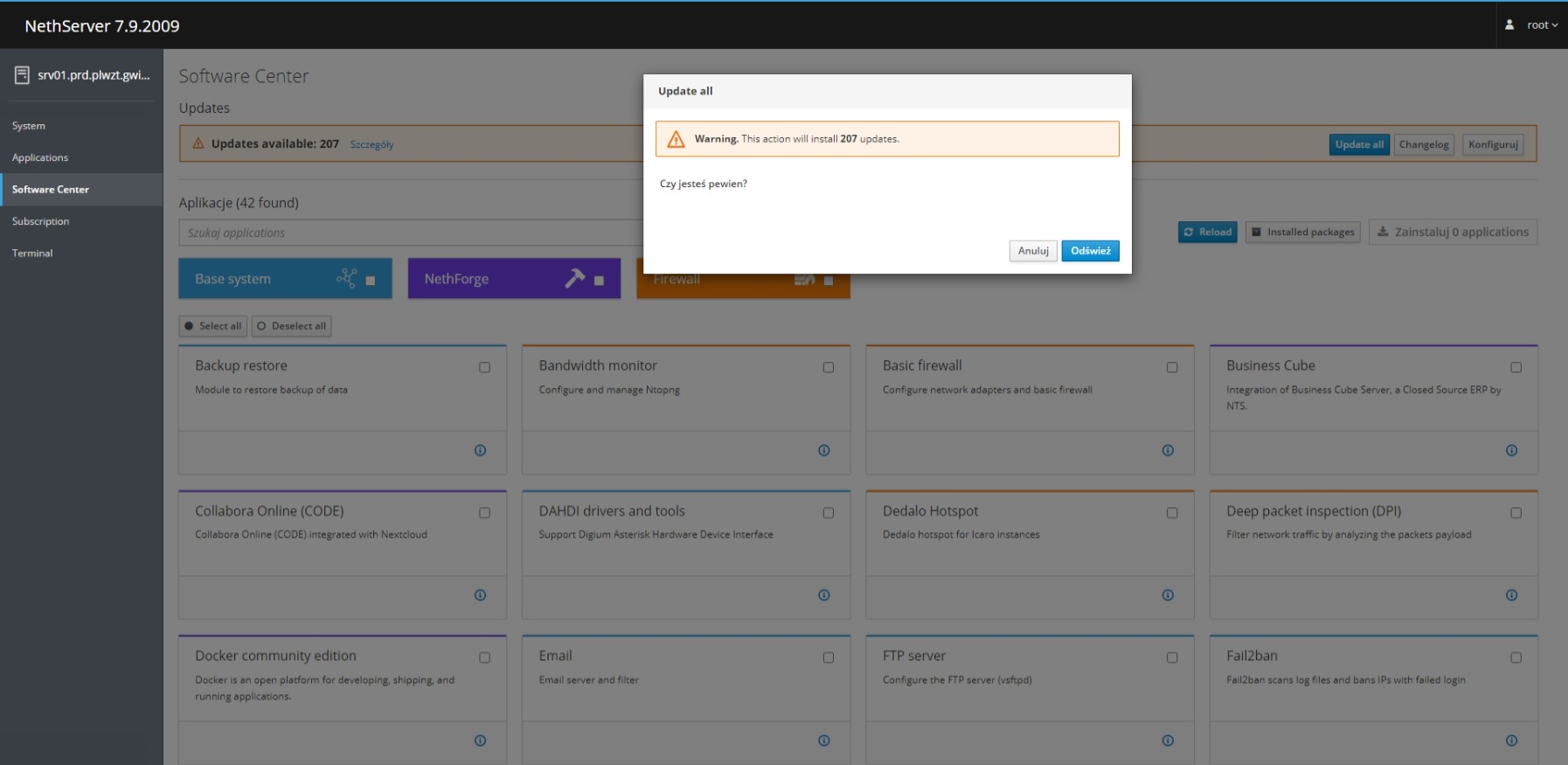
Task: Tick the Fail2ban checkbox
Action: (1516, 657)
